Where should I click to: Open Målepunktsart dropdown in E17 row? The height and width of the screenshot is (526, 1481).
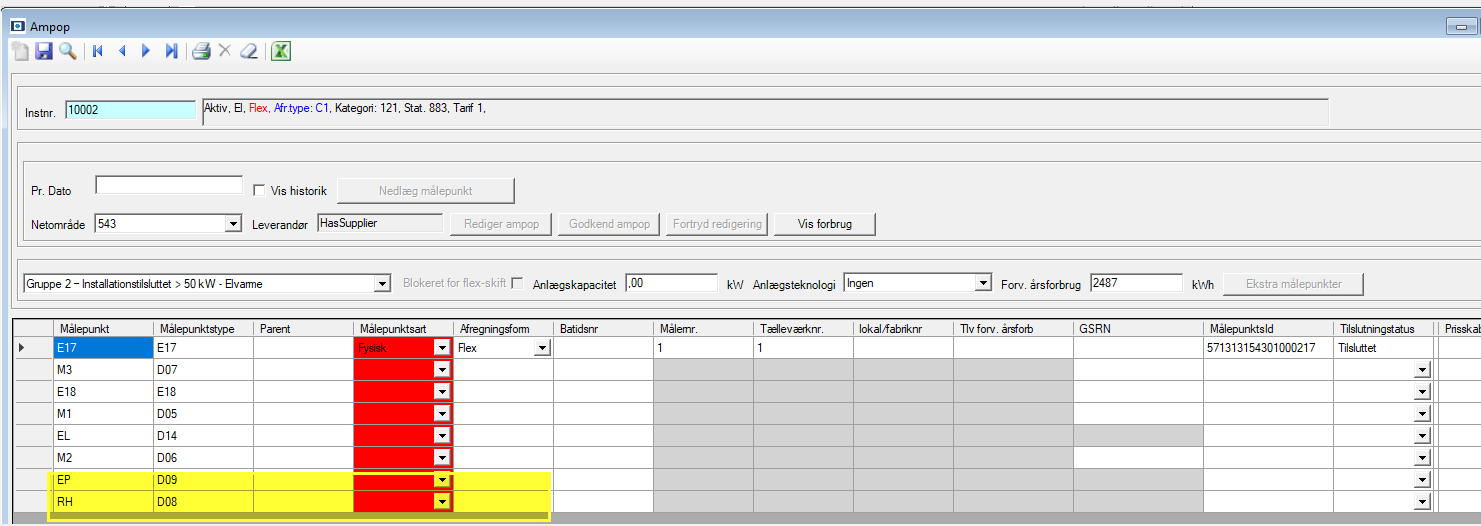pyautogui.click(x=442, y=348)
